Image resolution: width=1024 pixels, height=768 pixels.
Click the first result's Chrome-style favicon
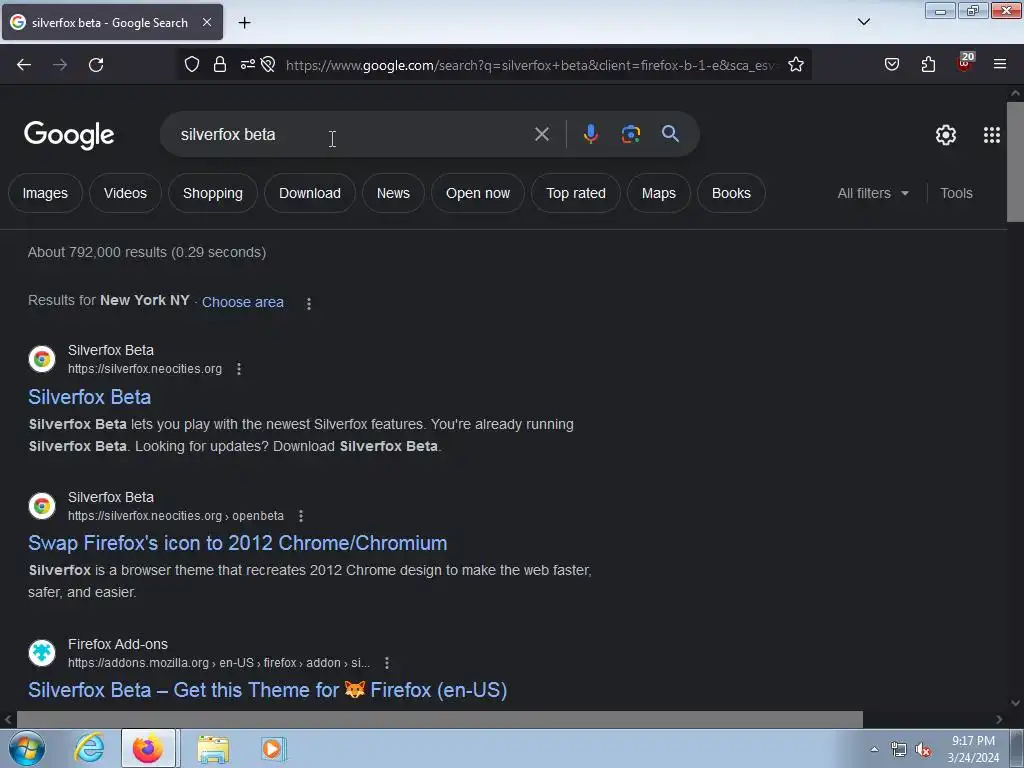click(42, 359)
